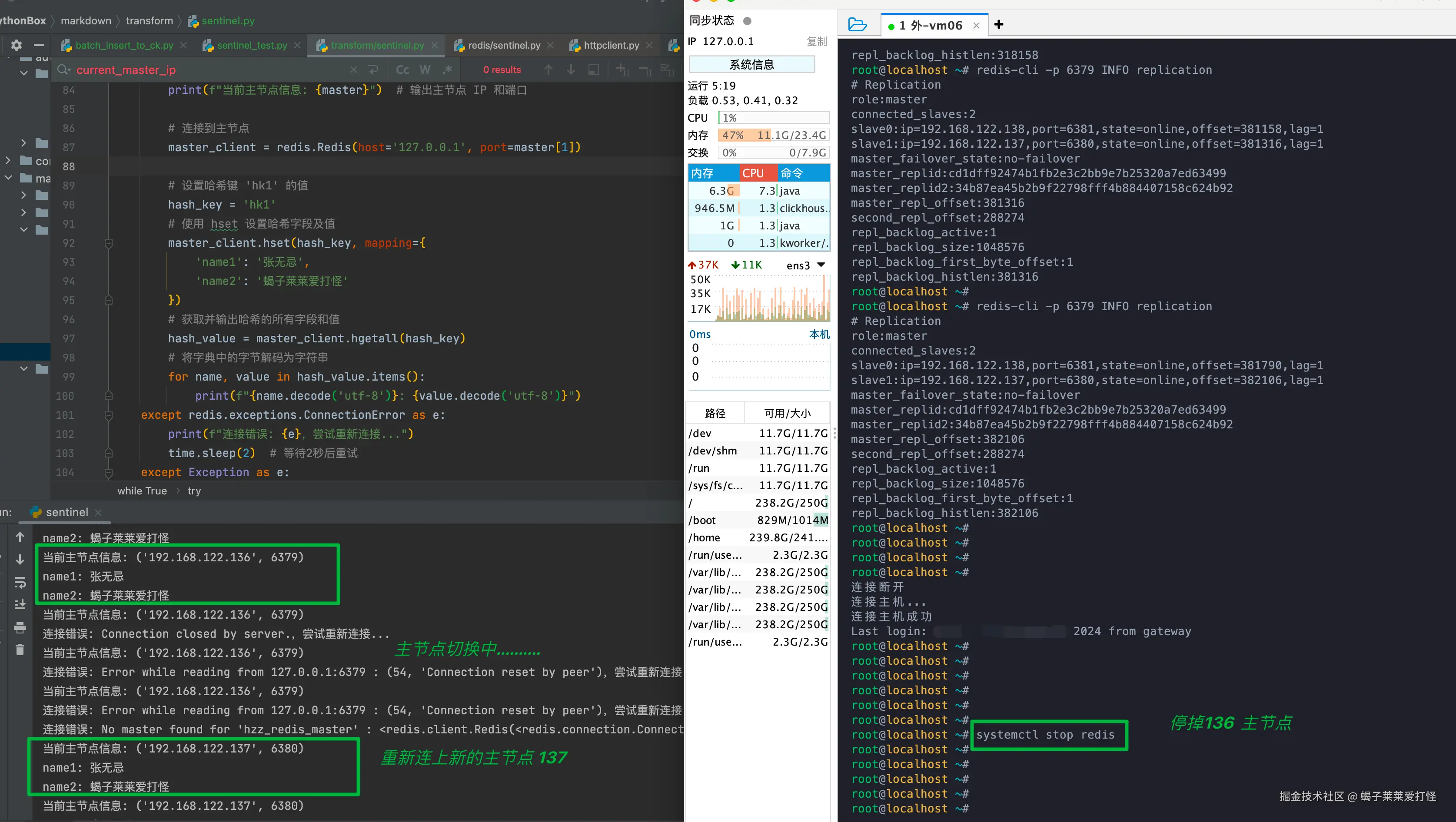Clear console output with trash icon

(x=20, y=650)
